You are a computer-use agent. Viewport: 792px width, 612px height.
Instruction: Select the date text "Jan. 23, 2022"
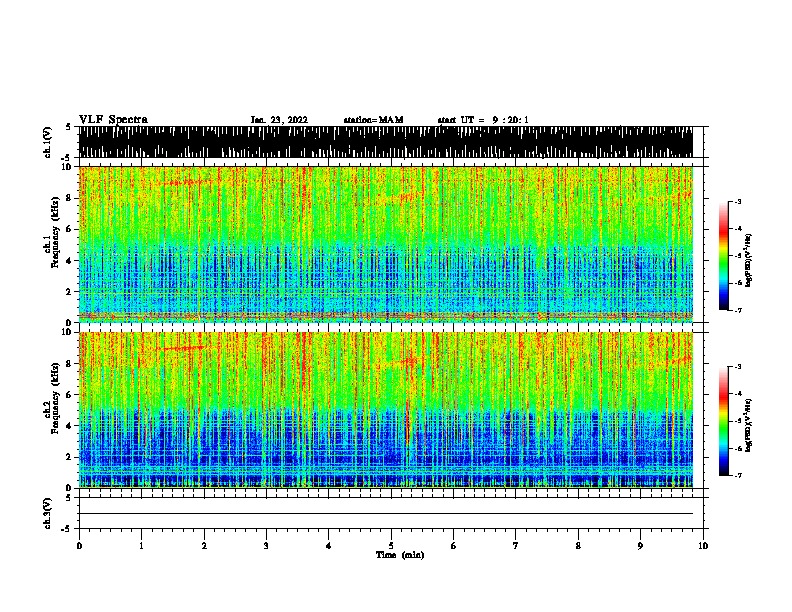[x=279, y=120]
